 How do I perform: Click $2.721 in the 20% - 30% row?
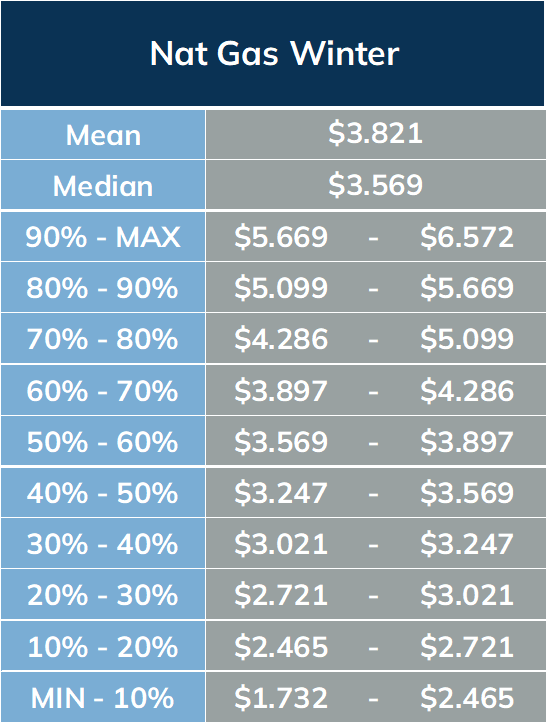pyautogui.click(x=281, y=595)
